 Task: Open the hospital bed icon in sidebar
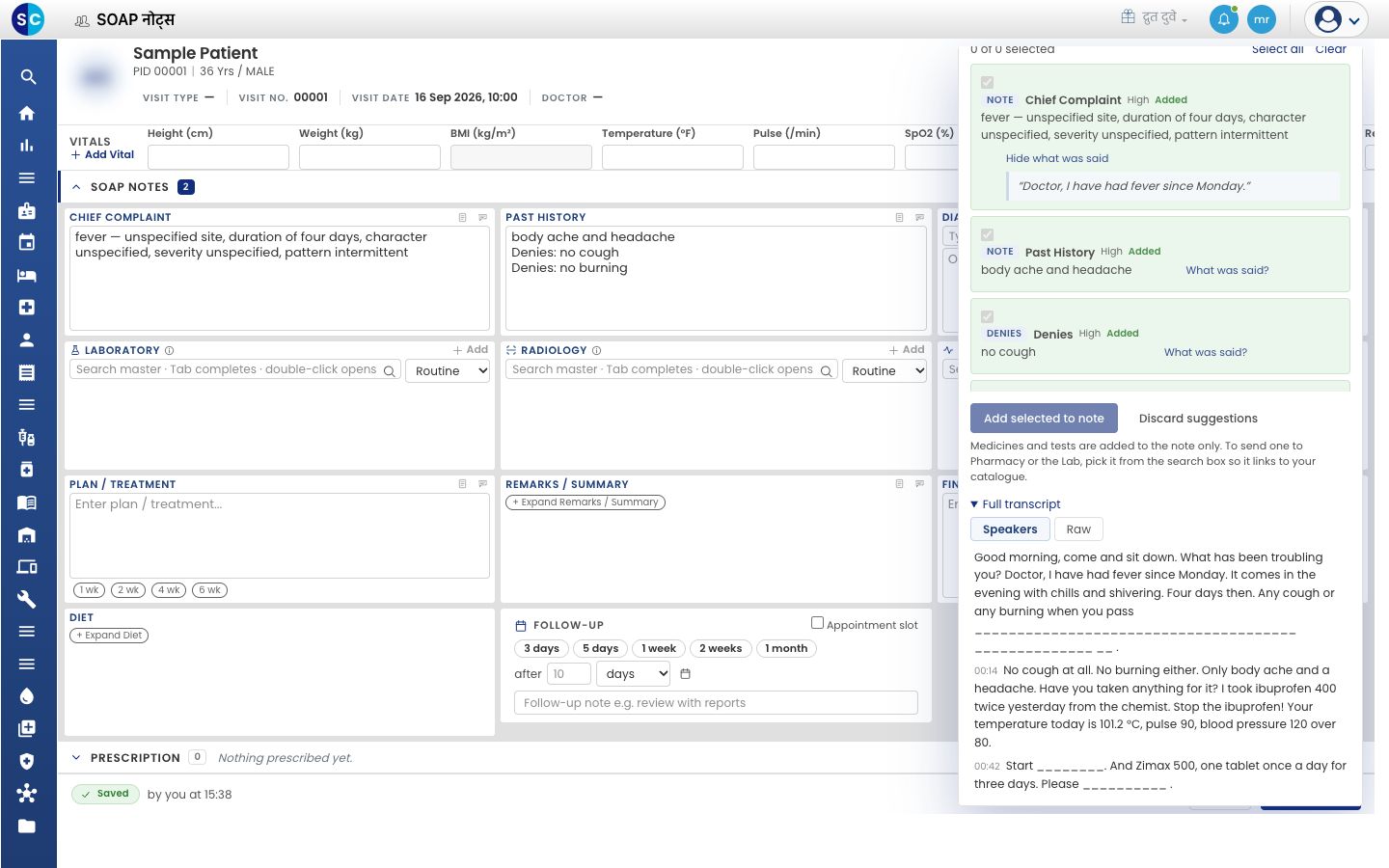[x=27, y=275]
